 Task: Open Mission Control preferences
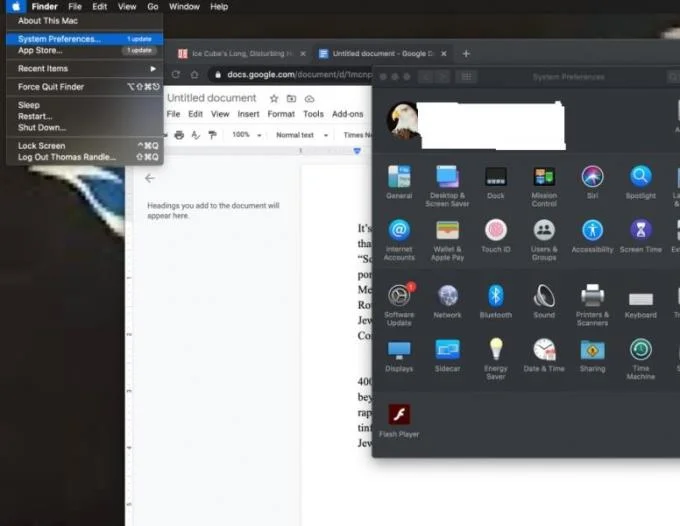[x=544, y=186]
